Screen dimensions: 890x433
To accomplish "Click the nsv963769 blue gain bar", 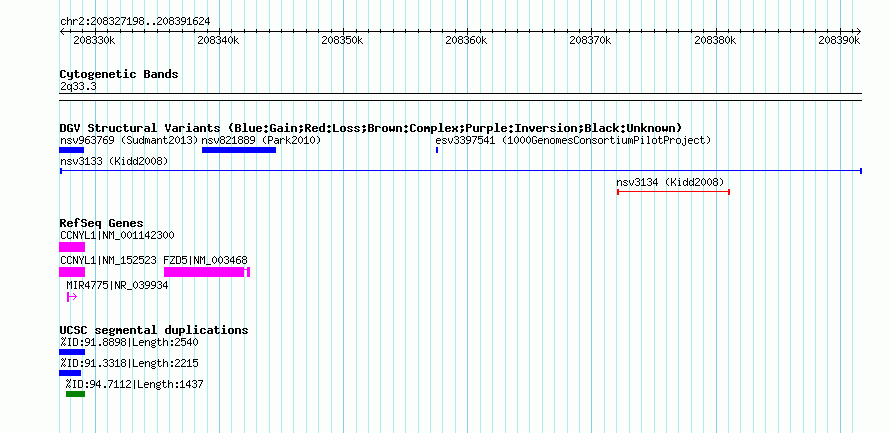I will pos(72,150).
